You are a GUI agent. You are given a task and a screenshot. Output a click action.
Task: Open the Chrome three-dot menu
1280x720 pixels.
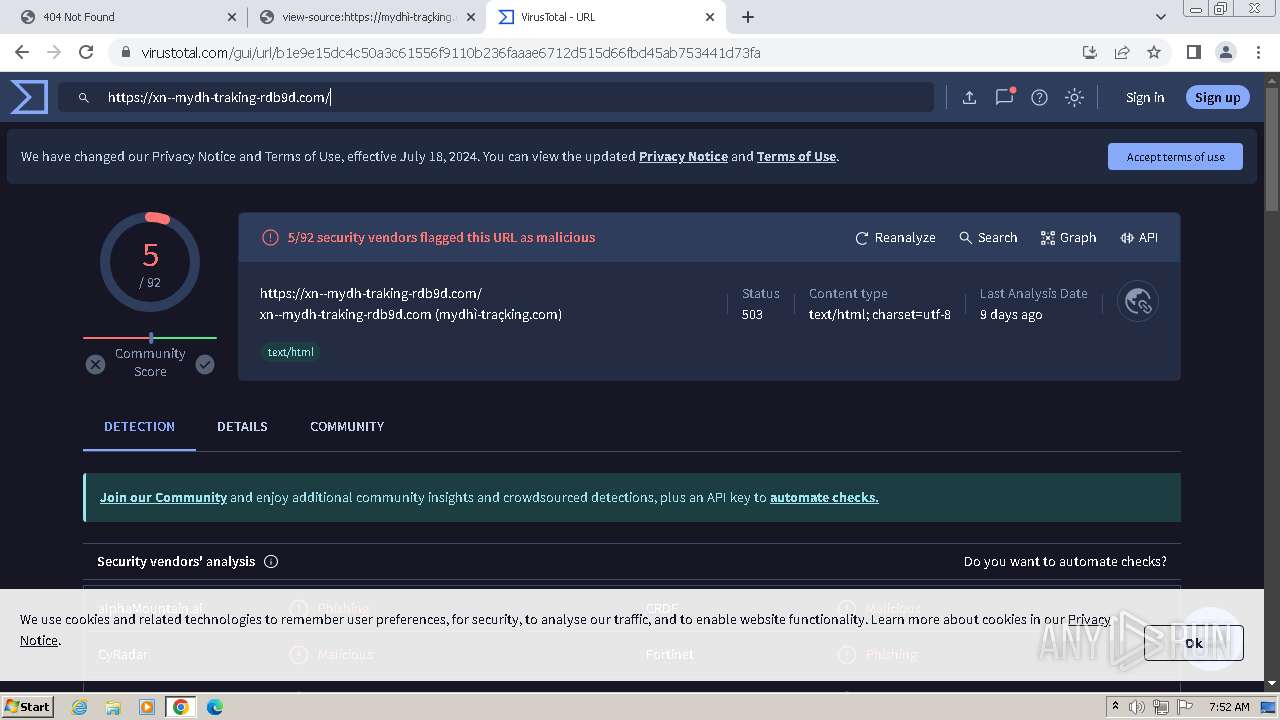[x=1259, y=52]
